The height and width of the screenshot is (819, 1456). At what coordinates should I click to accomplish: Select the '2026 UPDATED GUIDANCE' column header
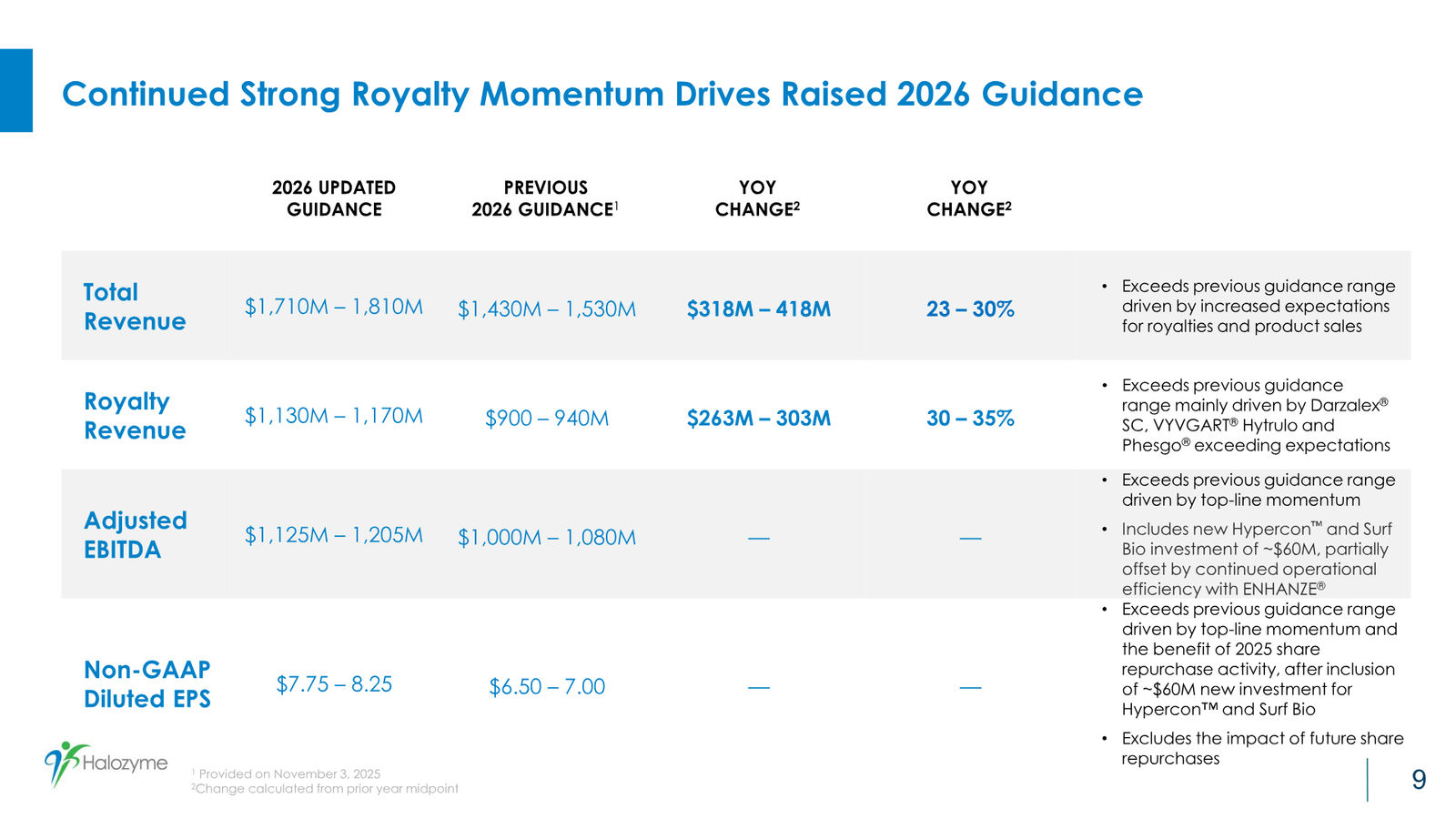334,198
